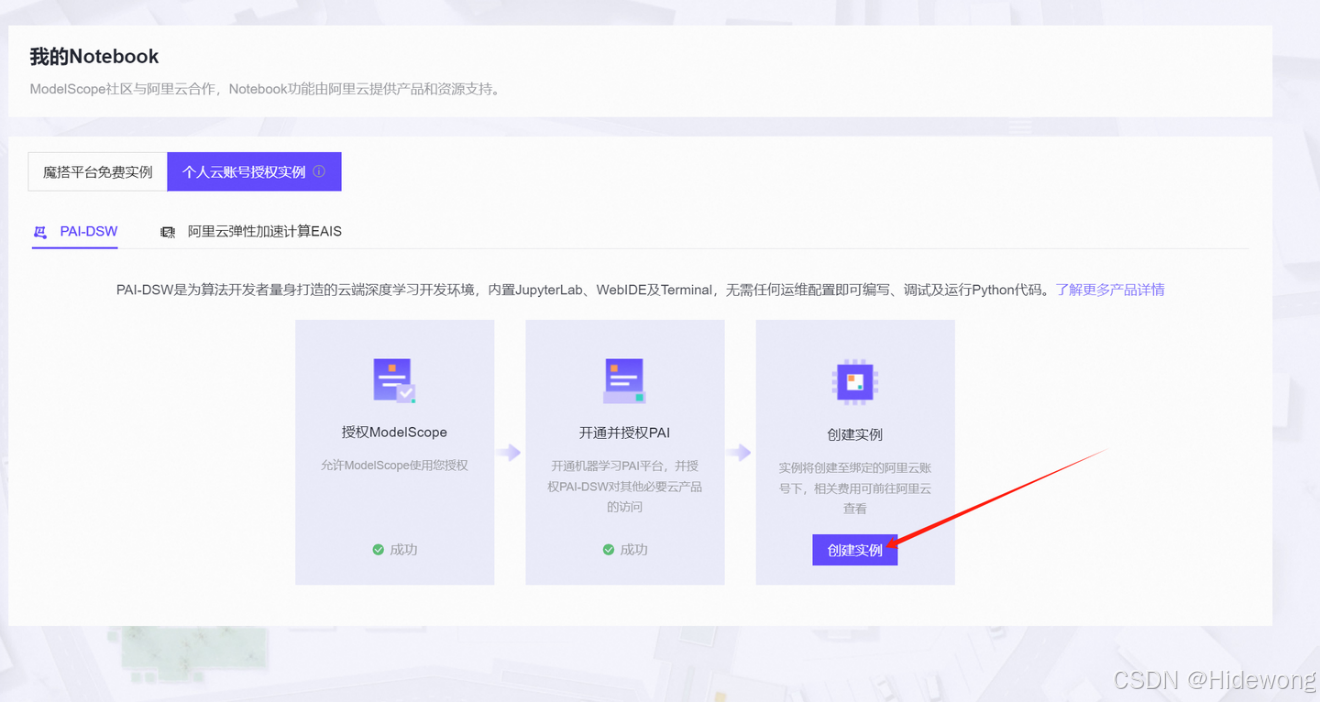
Task: Click arrow between 授权ModelScope and 开通并授权PAI
Action: click(509, 453)
